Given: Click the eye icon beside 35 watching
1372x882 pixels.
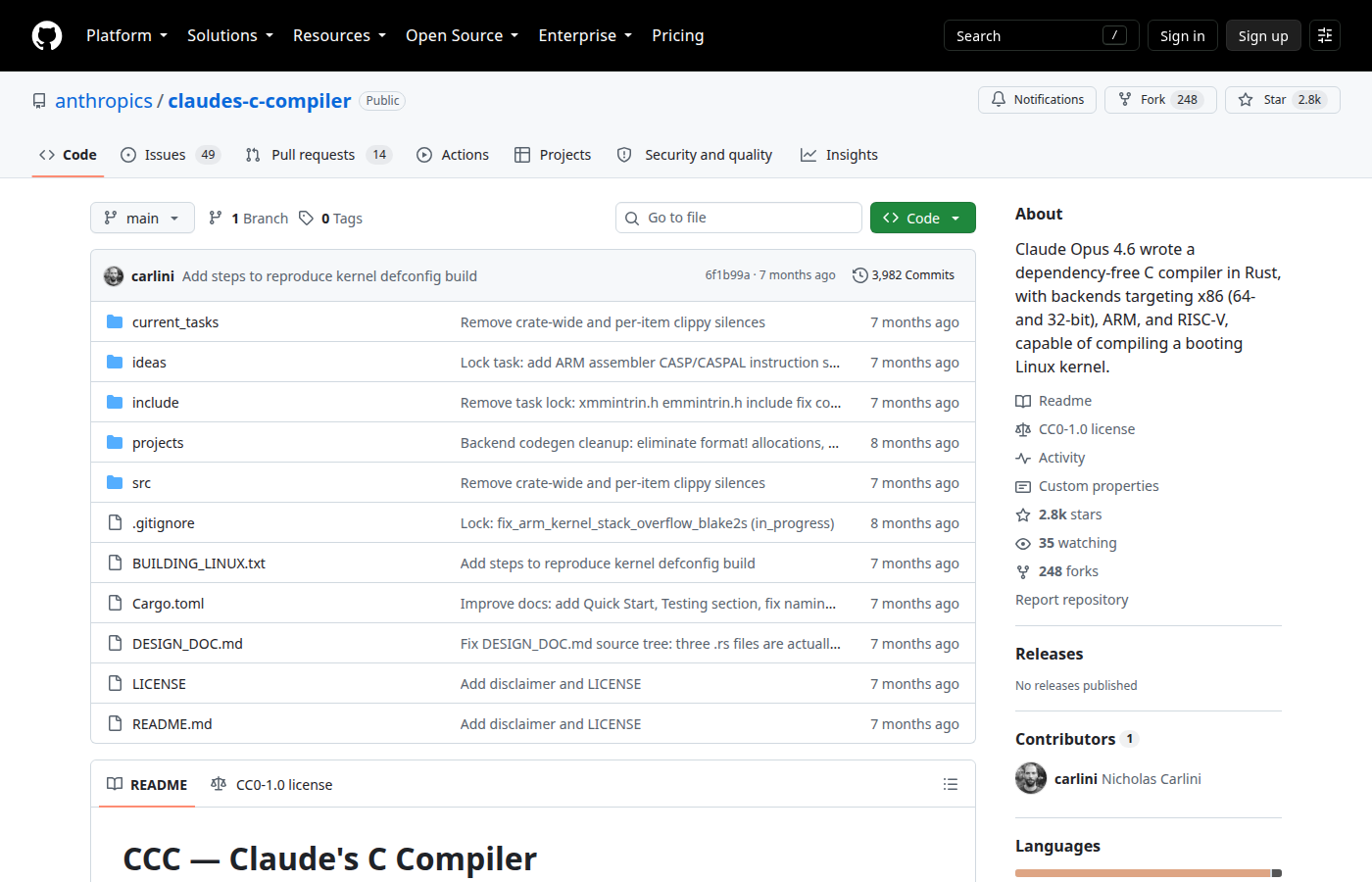Looking at the screenshot, I should coord(1023,543).
